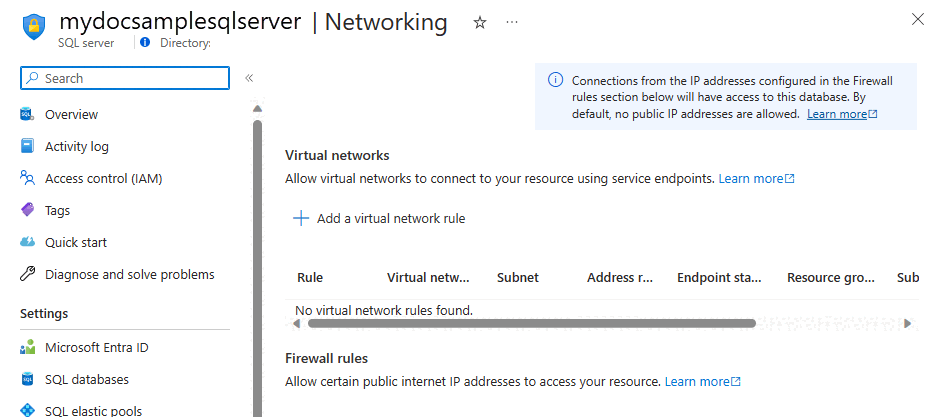The width and height of the screenshot is (937, 417).
Task: Click the Access control people icon
Action: [27, 178]
